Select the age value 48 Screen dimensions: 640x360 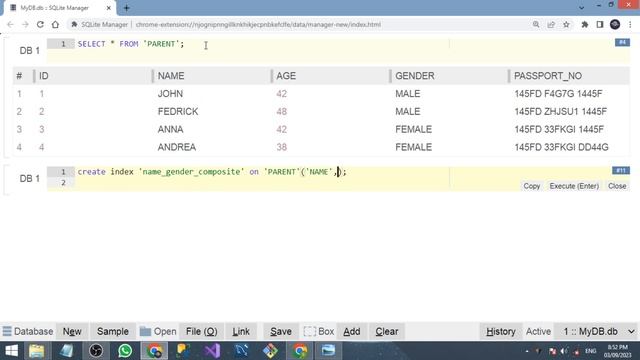[282, 111]
